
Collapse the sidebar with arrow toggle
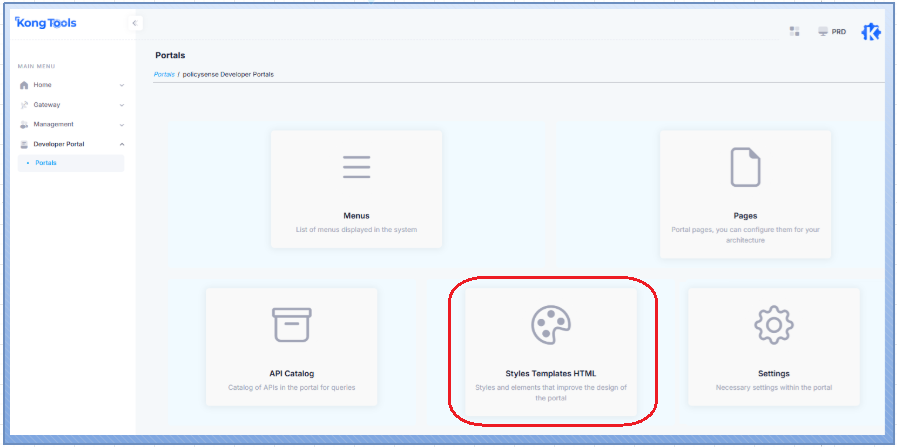tap(135, 23)
